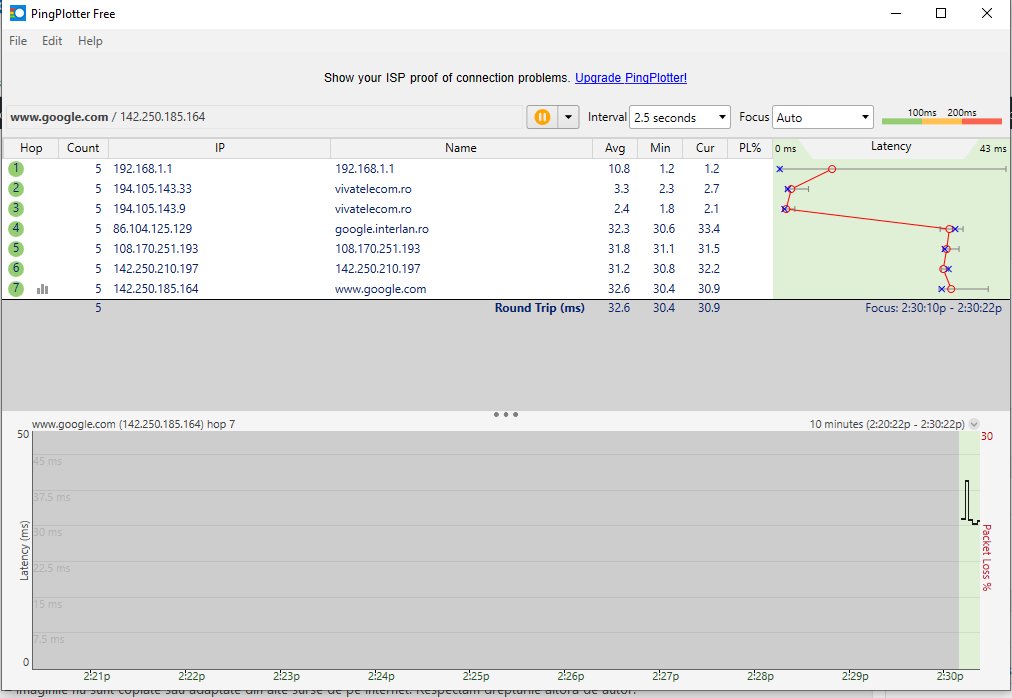Open the Help menu
1012x698 pixels.
tap(90, 41)
